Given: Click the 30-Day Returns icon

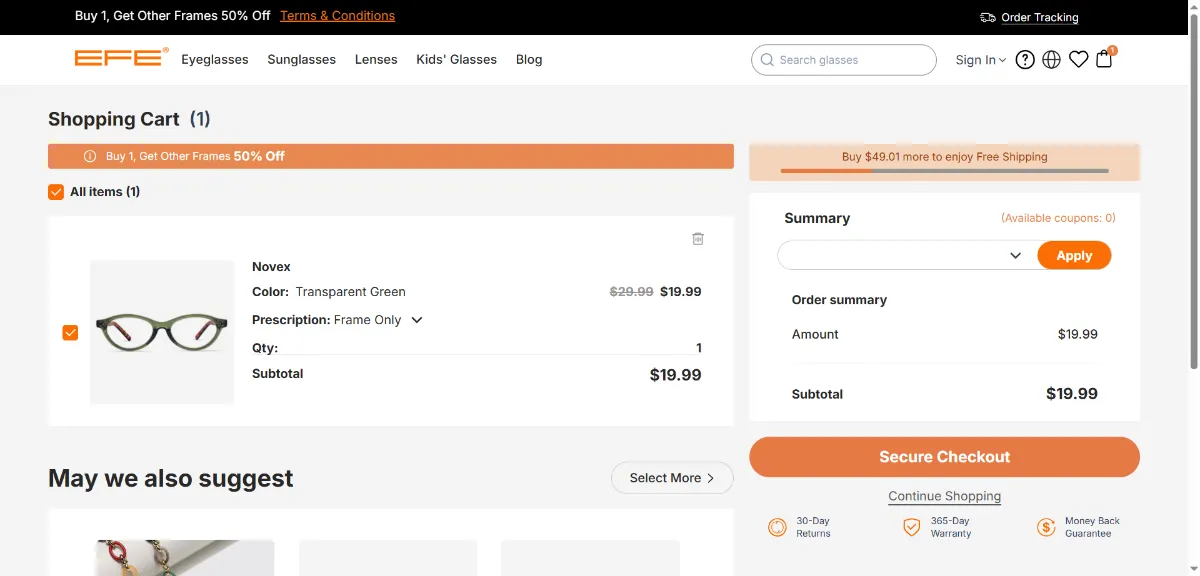Looking at the screenshot, I should pyautogui.click(x=777, y=527).
